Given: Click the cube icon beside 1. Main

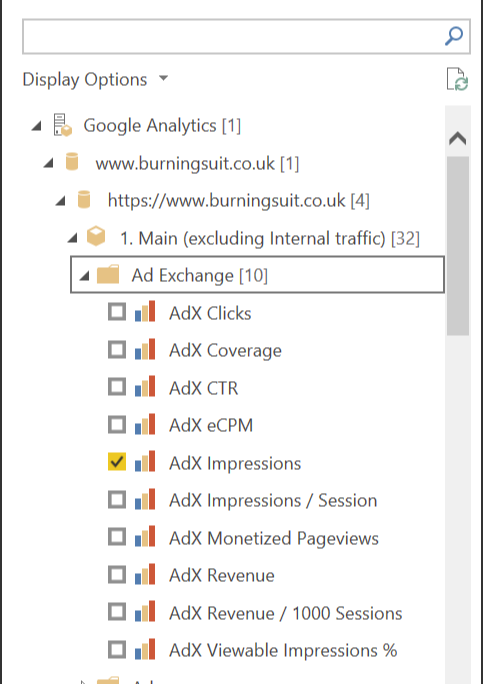Looking at the screenshot, I should coord(96,236).
